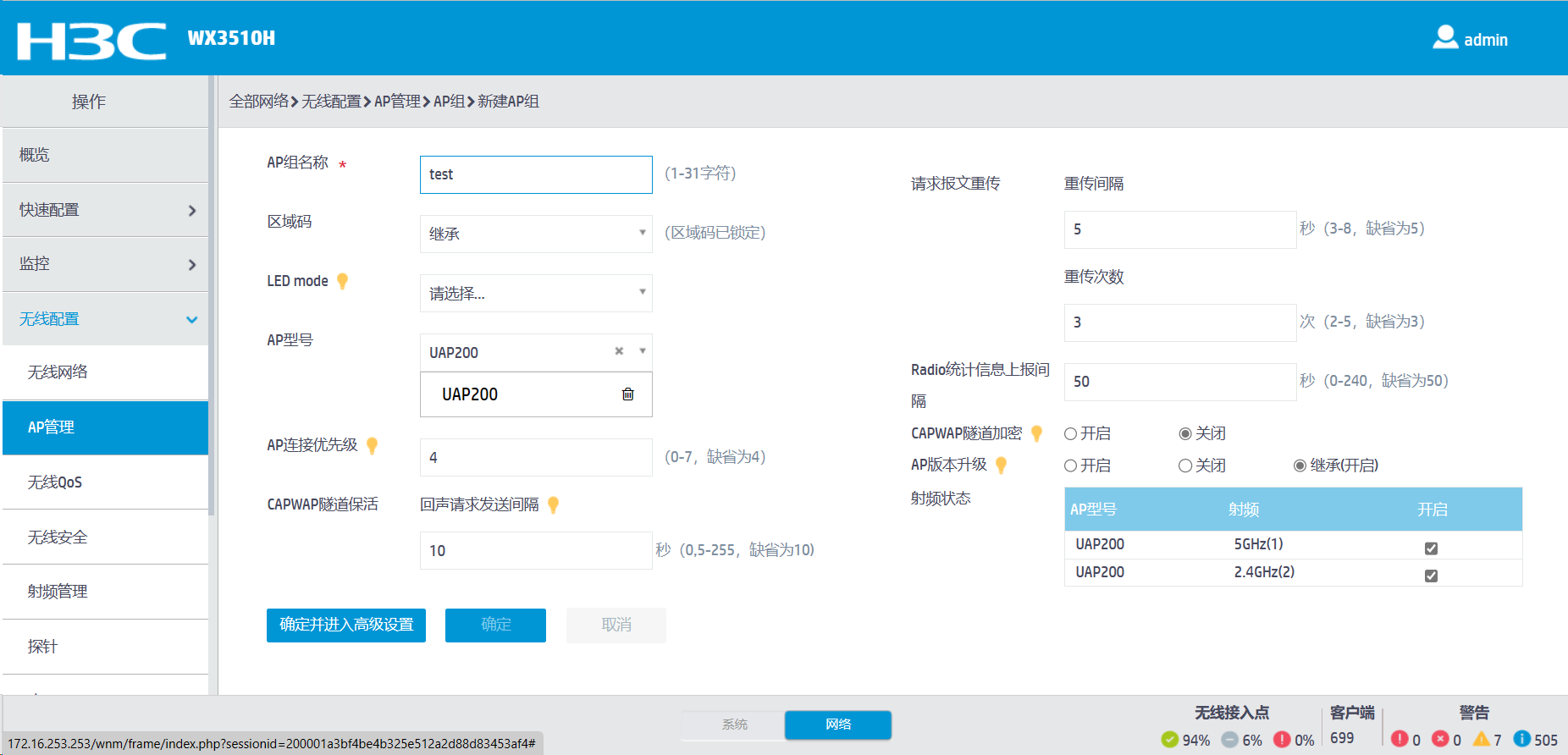This screenshot has width=1568, height=755.
Task: Click the 取消 button
Action: [x=616, y=625]
